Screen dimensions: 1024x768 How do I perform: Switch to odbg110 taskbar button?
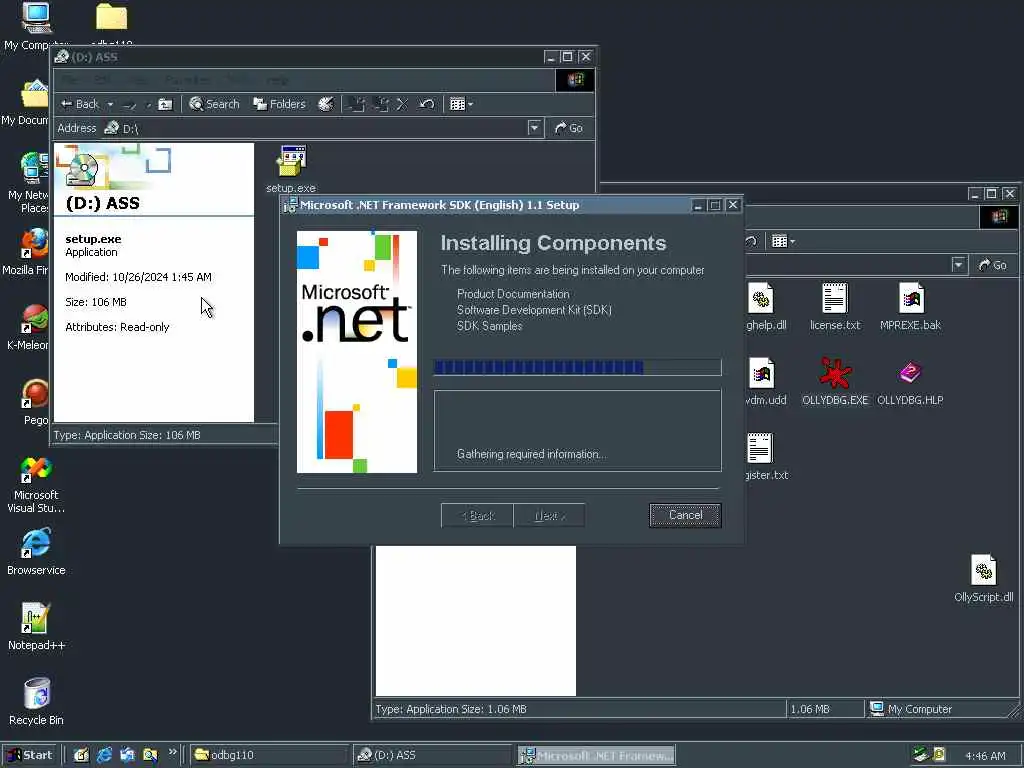[x=270, y=755]
